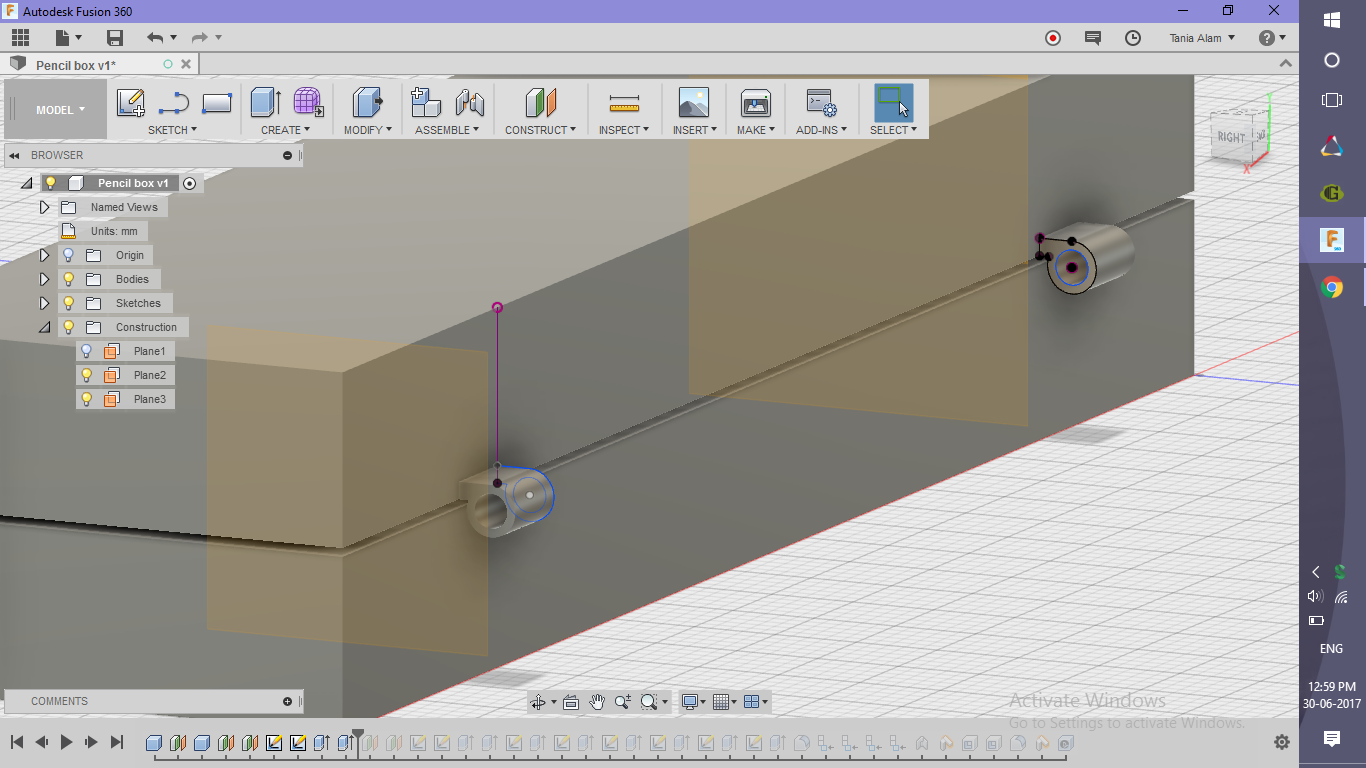The height and width of the screenshot is (768, 1366).
Task: Open the notifications comment icon in title bar
Action: pyautogui.click(x=1093, y=38)
